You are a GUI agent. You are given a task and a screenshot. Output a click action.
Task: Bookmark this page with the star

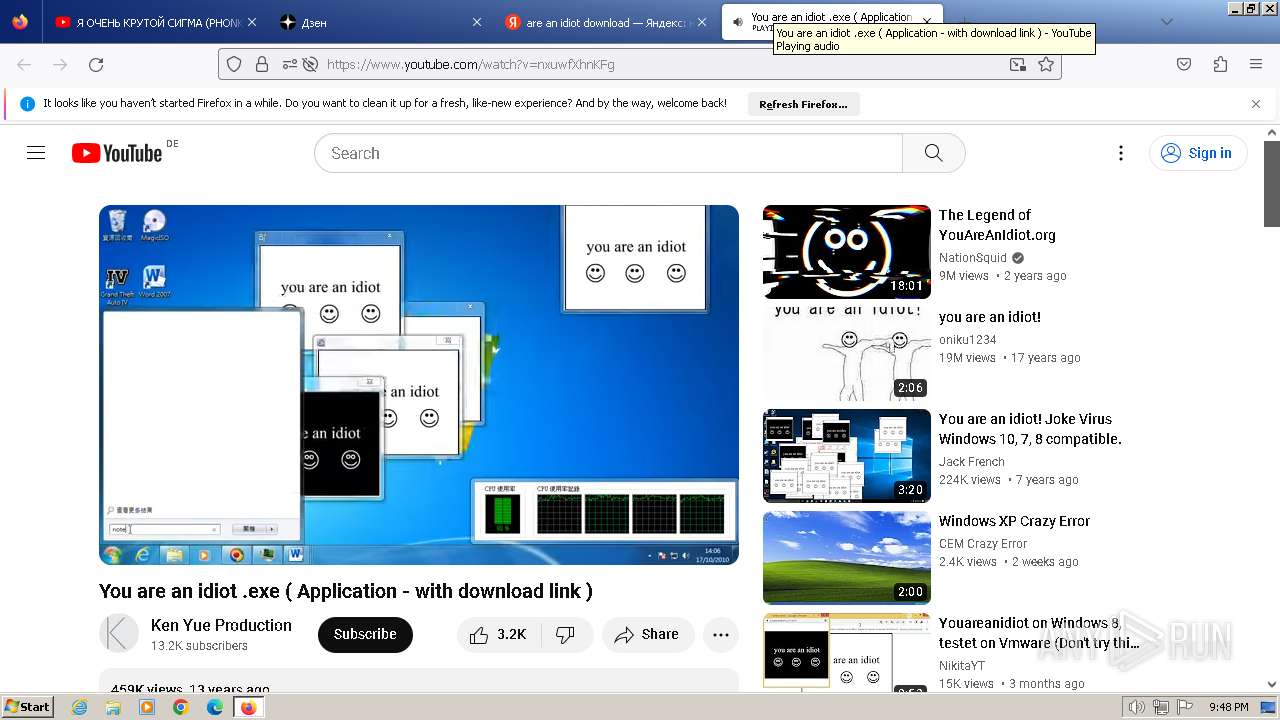[x=1046, y=64]
